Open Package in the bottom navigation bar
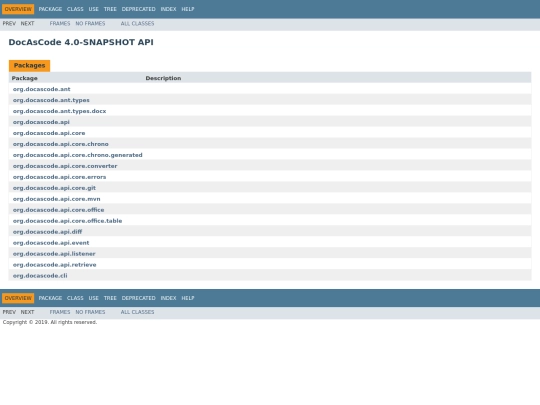The image size is (540, 405). [x=50, y=298]
